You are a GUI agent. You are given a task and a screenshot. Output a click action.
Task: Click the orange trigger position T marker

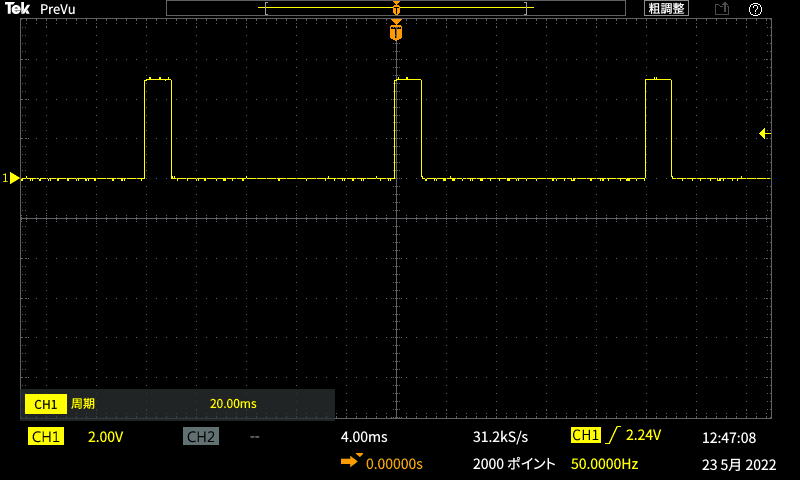(397, 33)
